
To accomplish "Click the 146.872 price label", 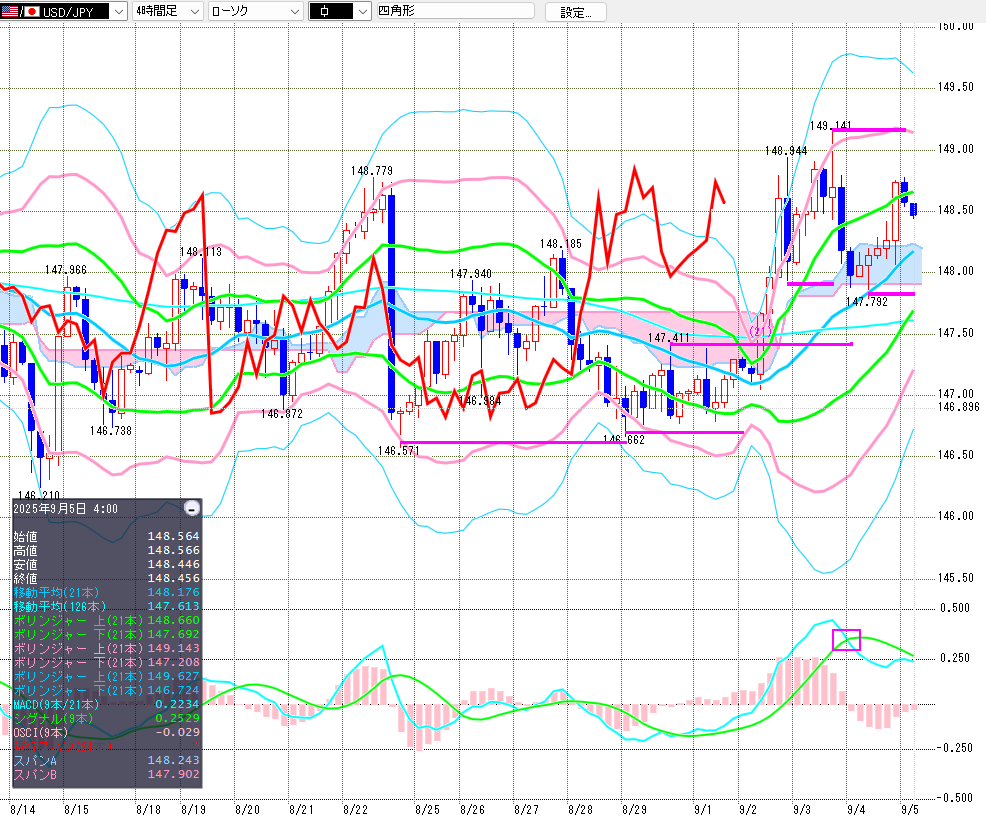I will (x=282, y=414).
